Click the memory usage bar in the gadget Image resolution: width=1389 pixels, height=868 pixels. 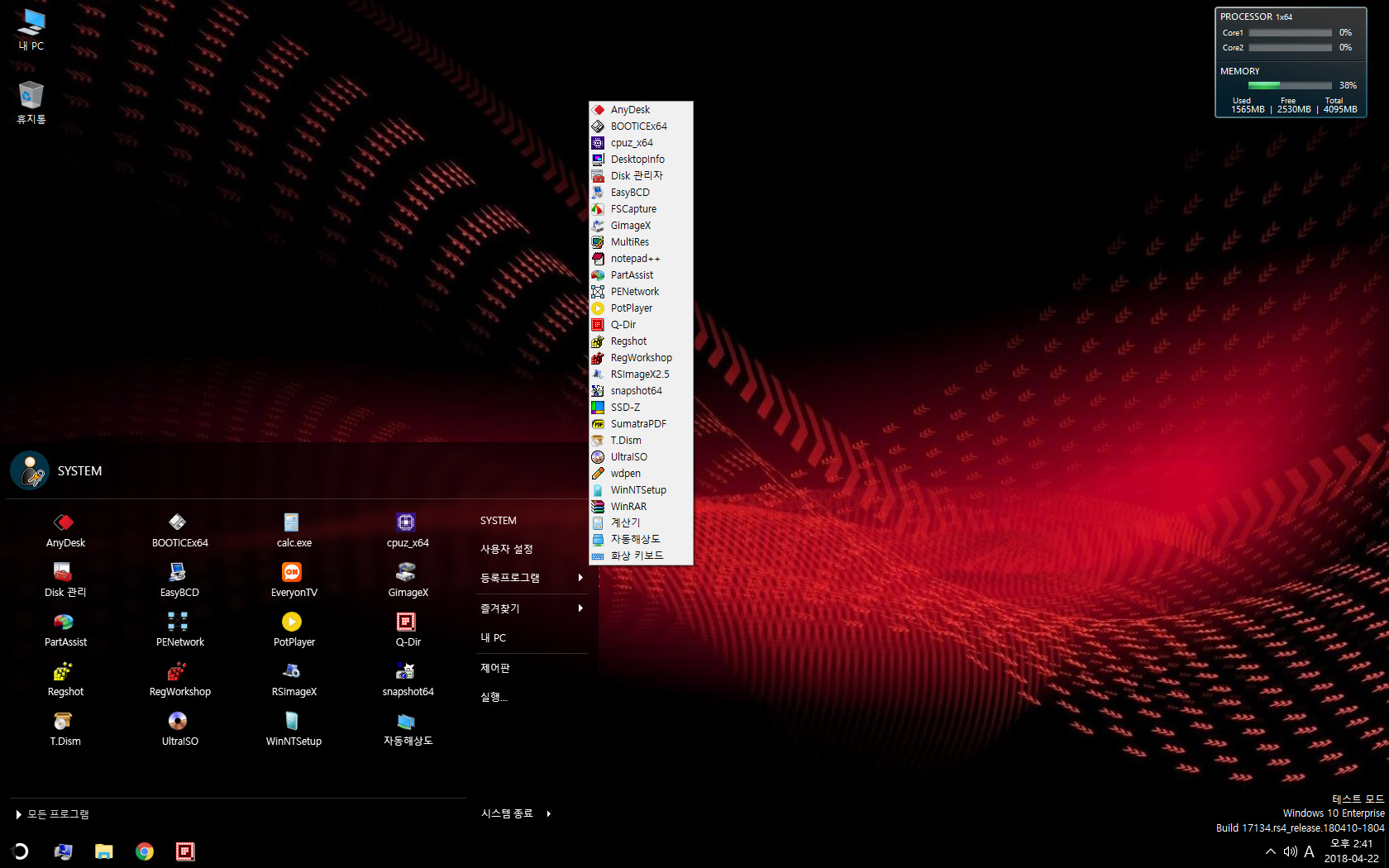[x=1290, y=85]
